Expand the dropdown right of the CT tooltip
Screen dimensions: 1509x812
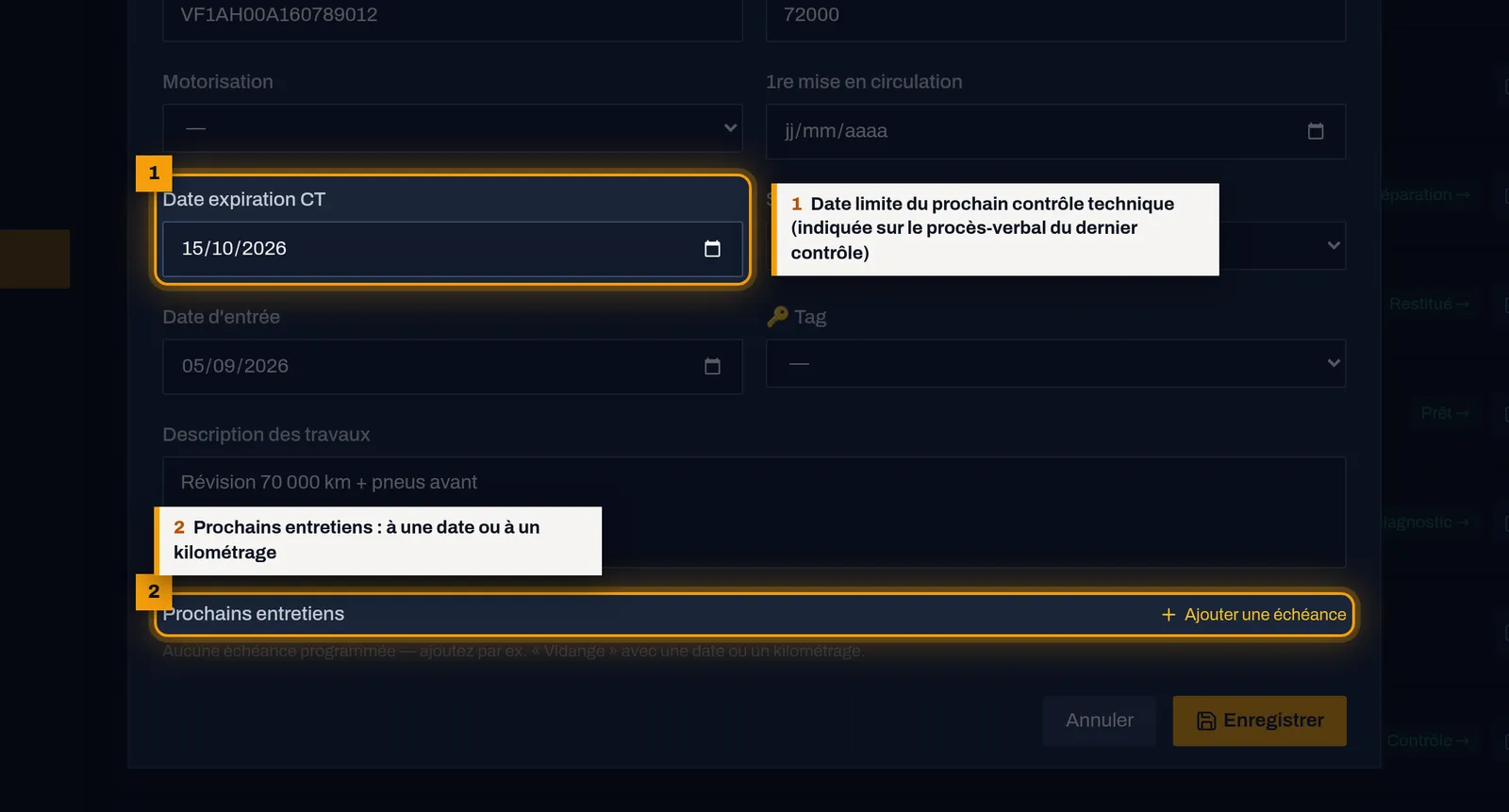click(x=1283, y=245)
